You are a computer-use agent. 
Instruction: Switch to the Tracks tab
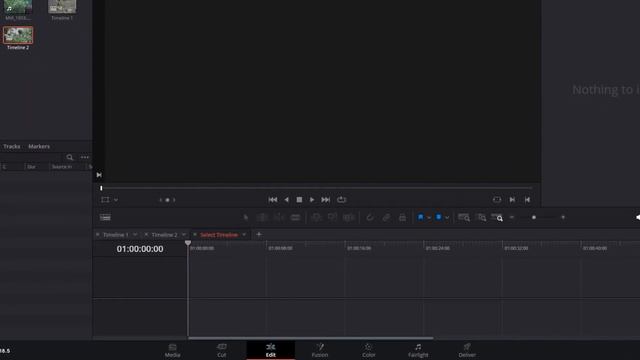[12, 146]
